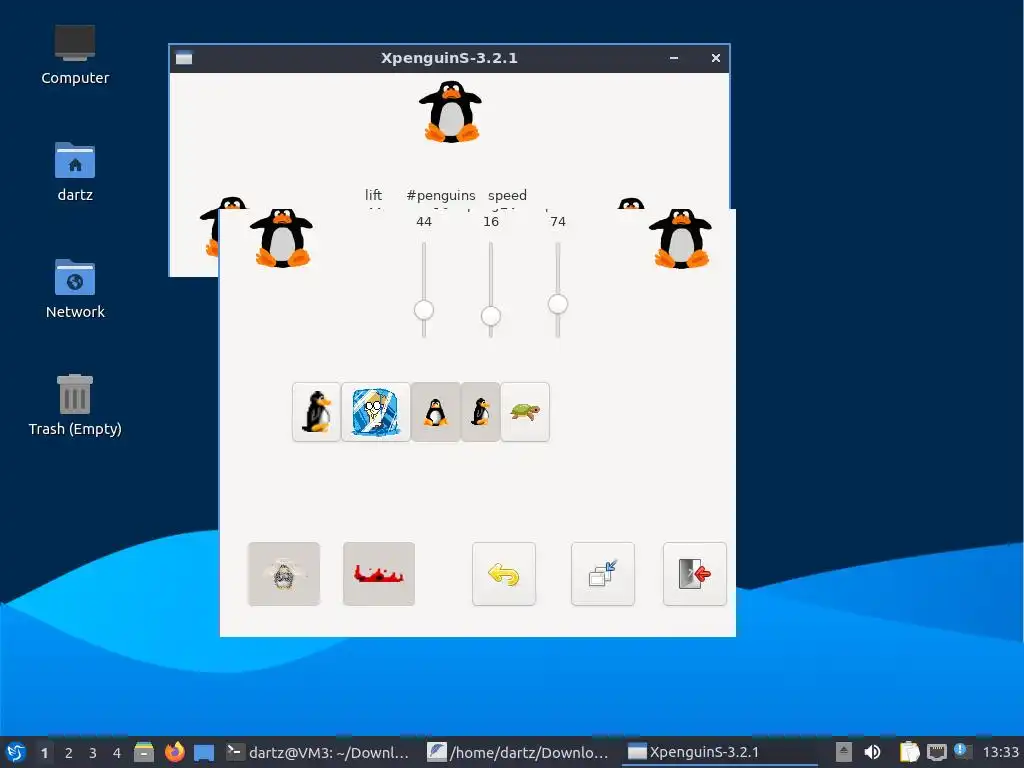This screenshot has width=1024, height=768.
Task: Switch to workspace 4
Action: click(117, 753)
